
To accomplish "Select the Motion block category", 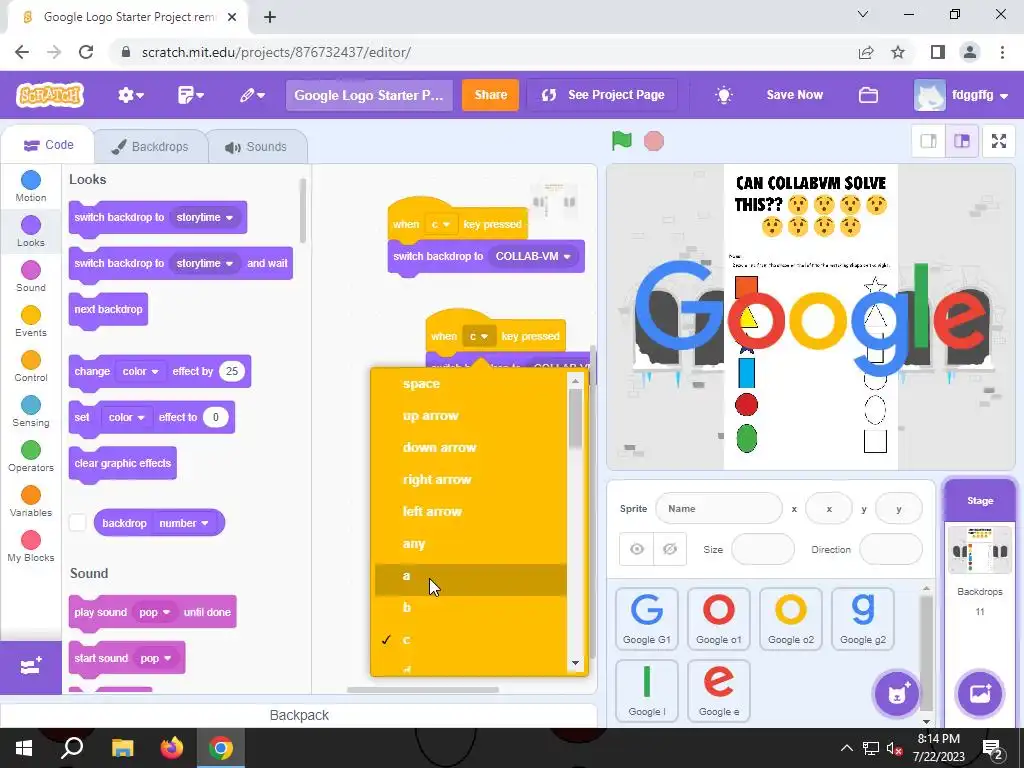I will point(31,186).
